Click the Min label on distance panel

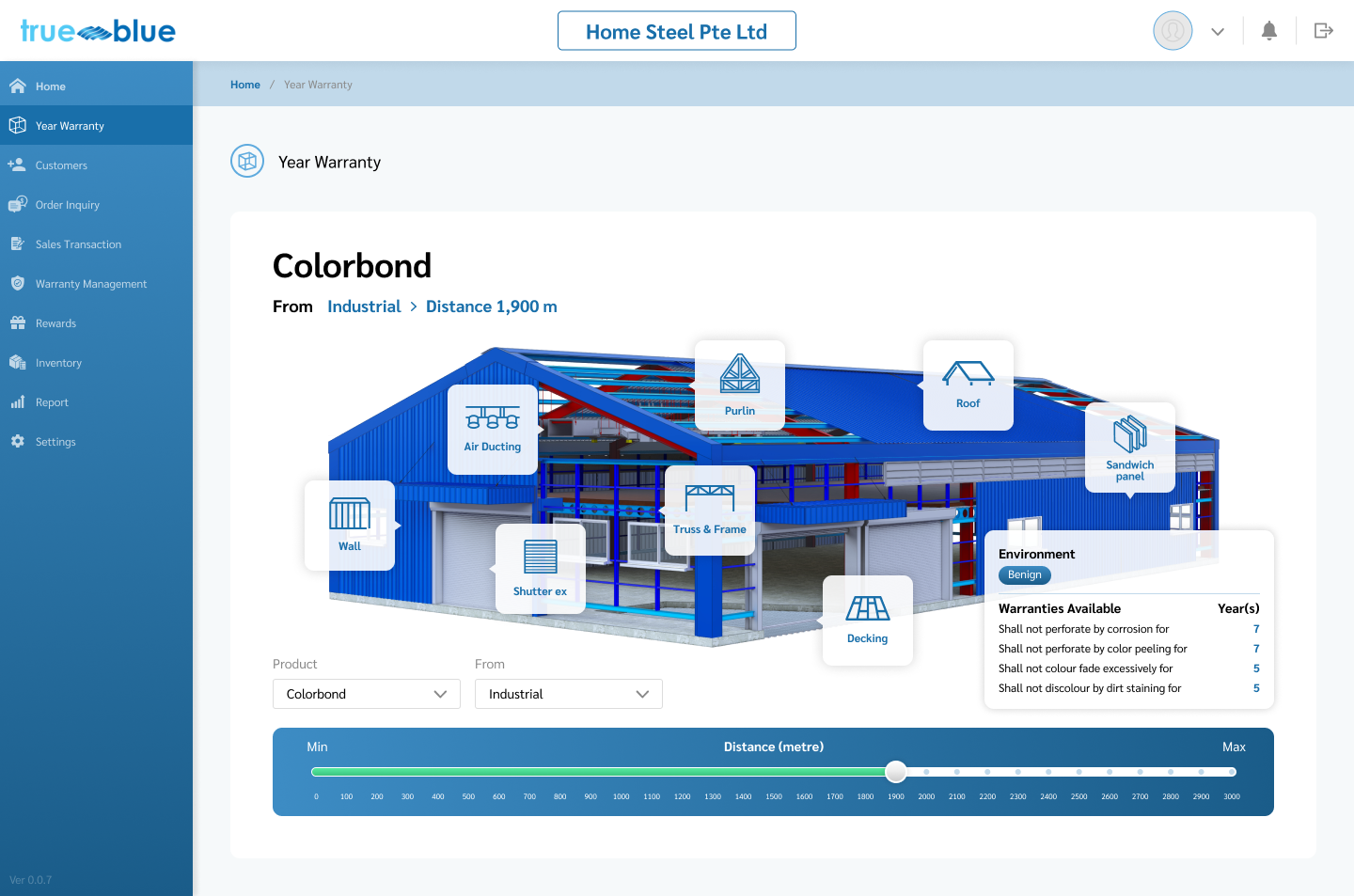[x=317, y=747]
